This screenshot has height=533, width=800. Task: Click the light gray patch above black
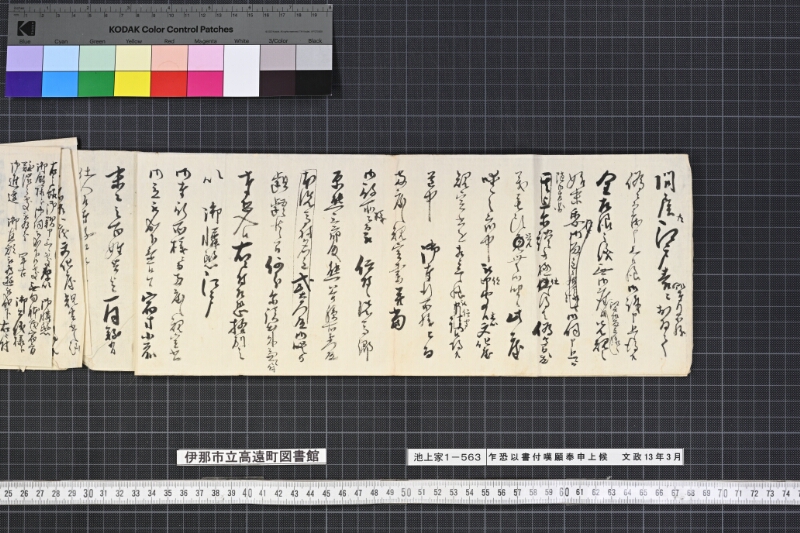click(x=314, y=58)
